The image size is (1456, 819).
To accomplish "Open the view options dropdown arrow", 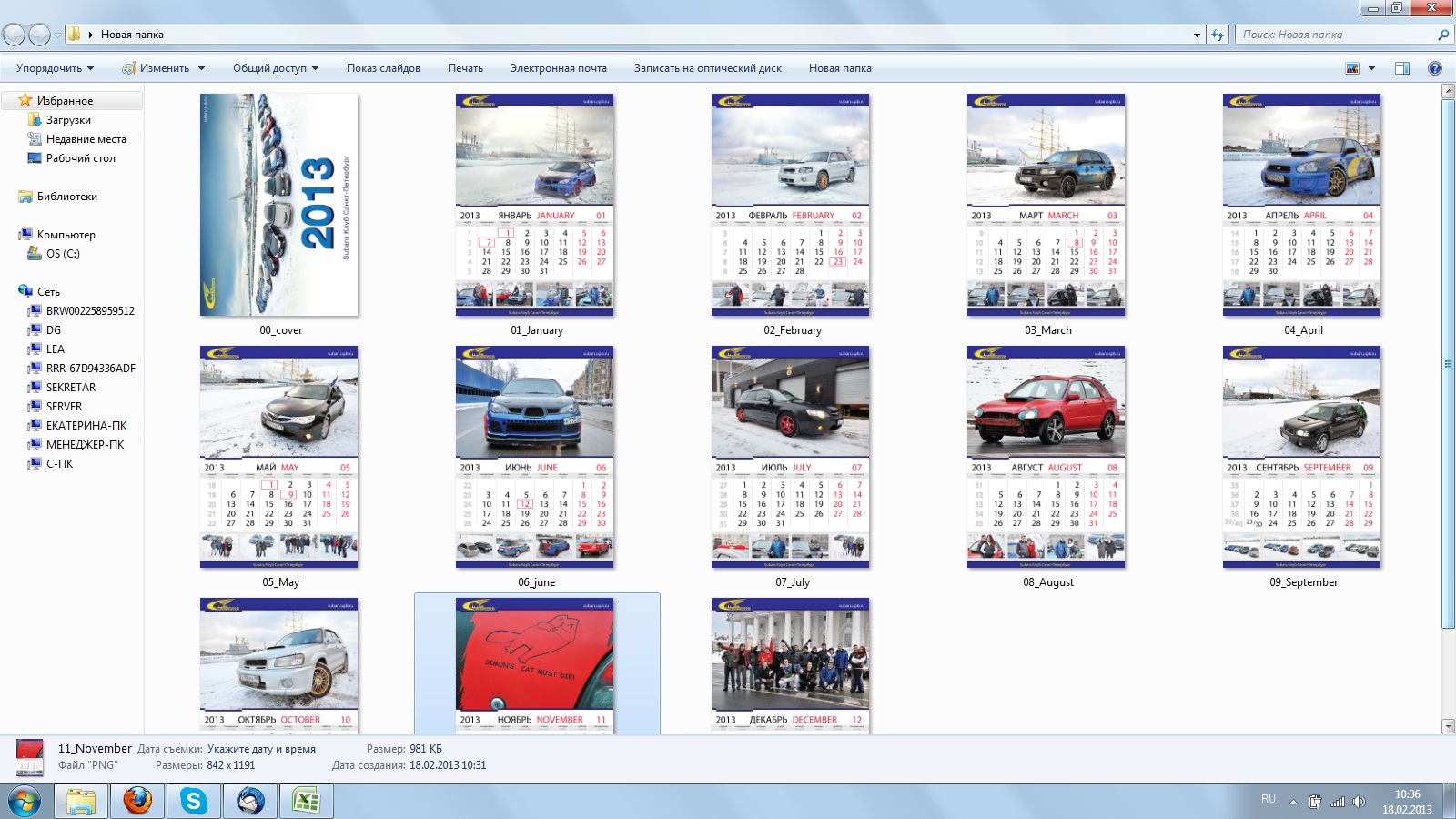I will 1371,68.
